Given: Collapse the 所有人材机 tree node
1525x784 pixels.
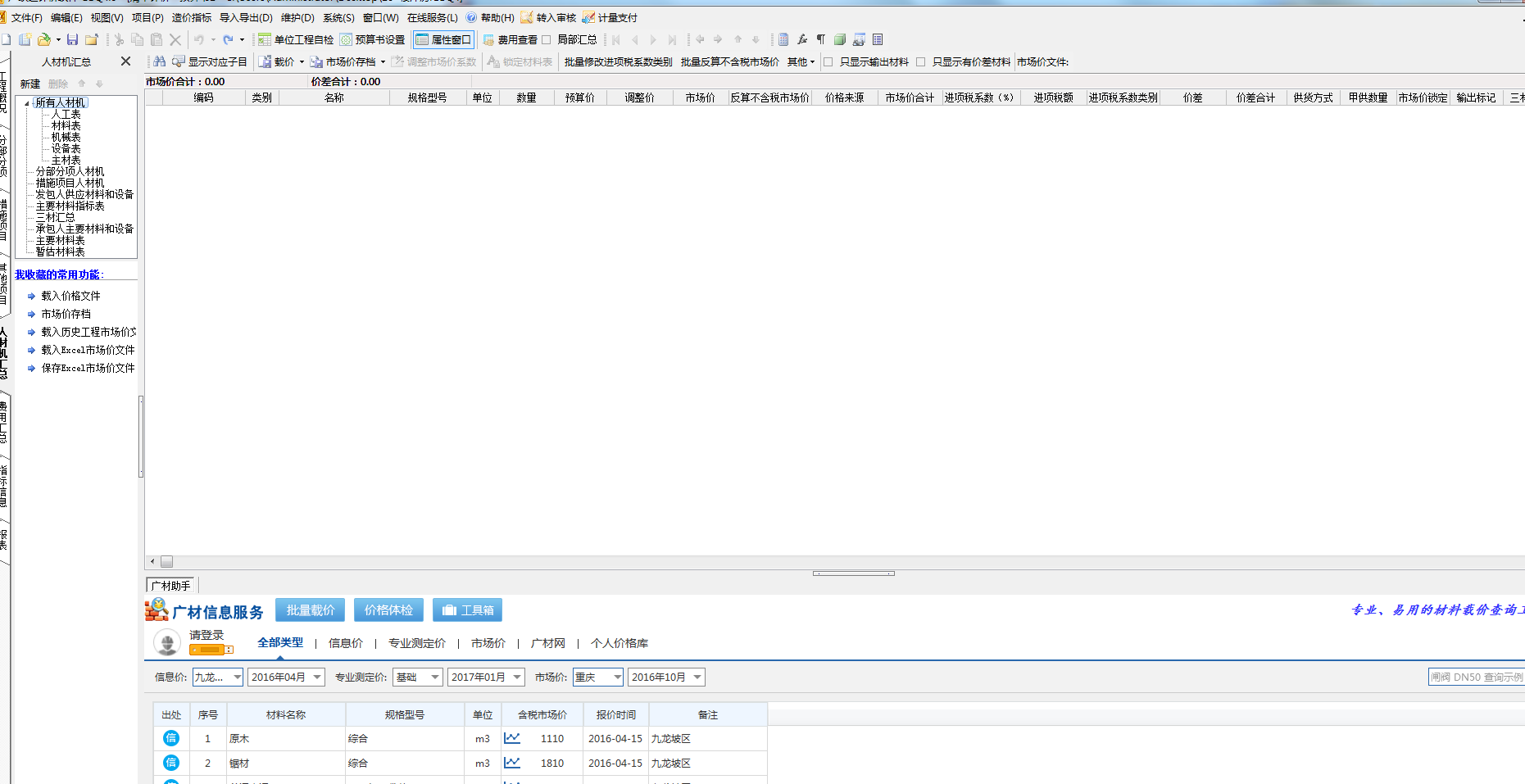Looking at the screenshot, I should 27,103.
